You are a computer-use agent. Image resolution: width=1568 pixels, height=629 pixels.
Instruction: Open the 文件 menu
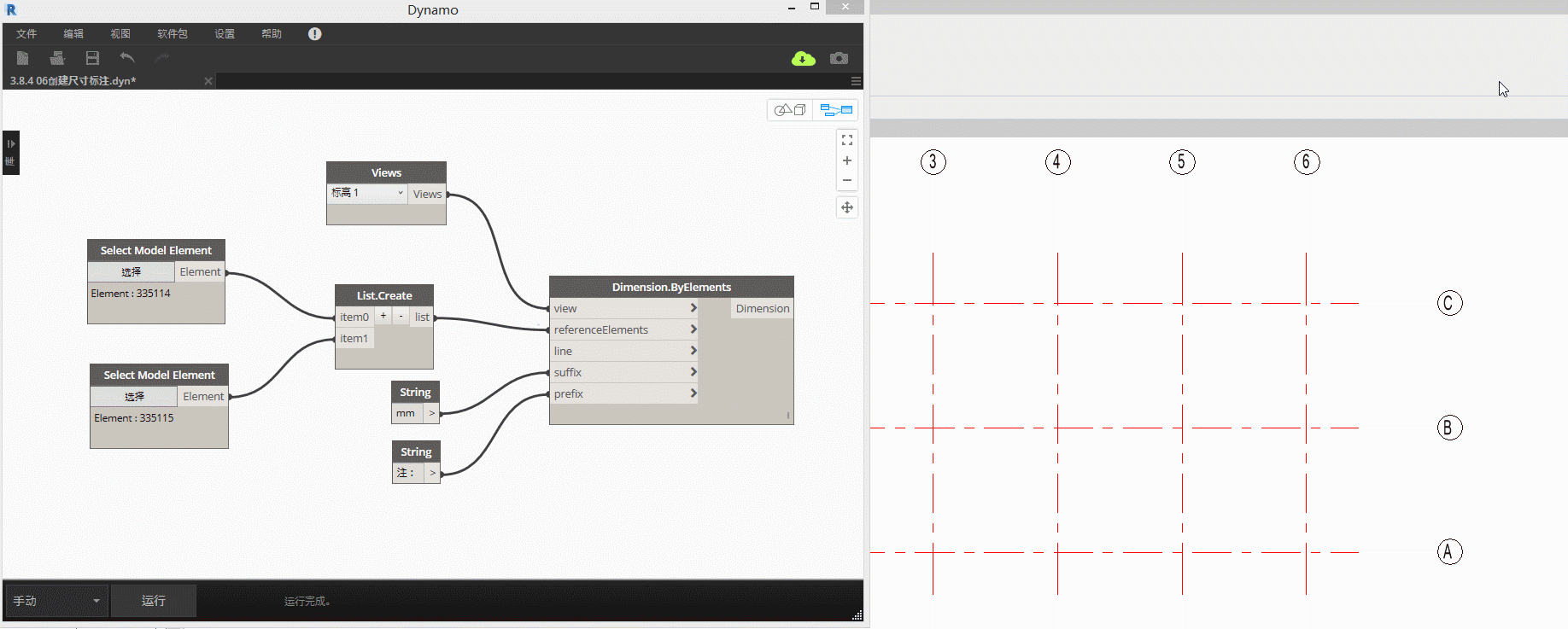pyautogui.click(x=26, y=34)
